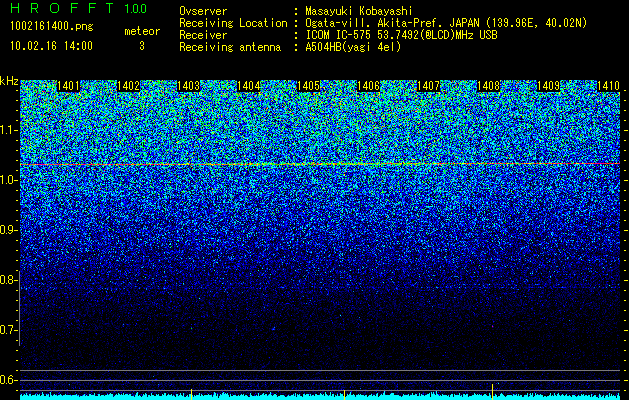Click the 0.8 frequency axis label

8,280
